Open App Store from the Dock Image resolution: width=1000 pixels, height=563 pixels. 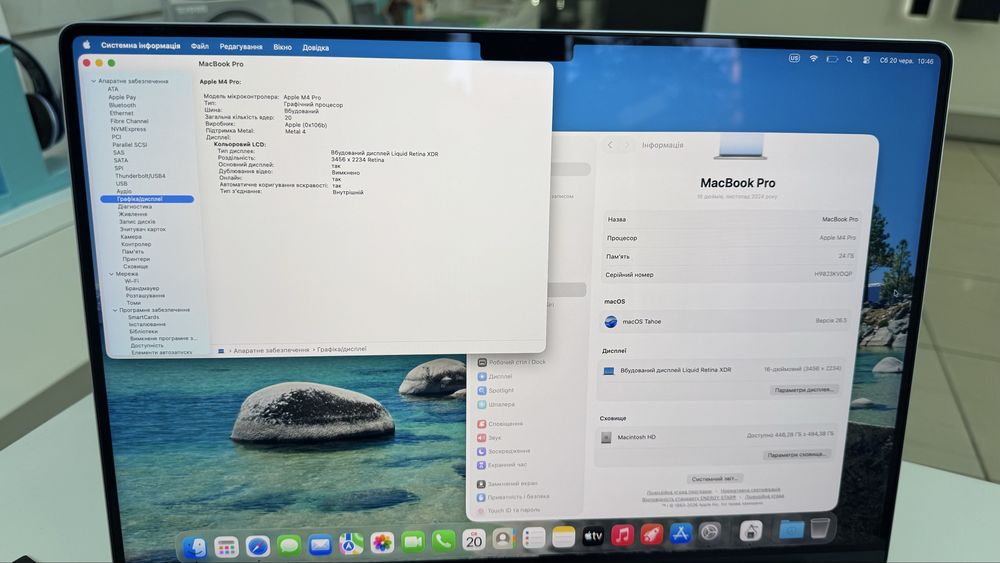680,533
